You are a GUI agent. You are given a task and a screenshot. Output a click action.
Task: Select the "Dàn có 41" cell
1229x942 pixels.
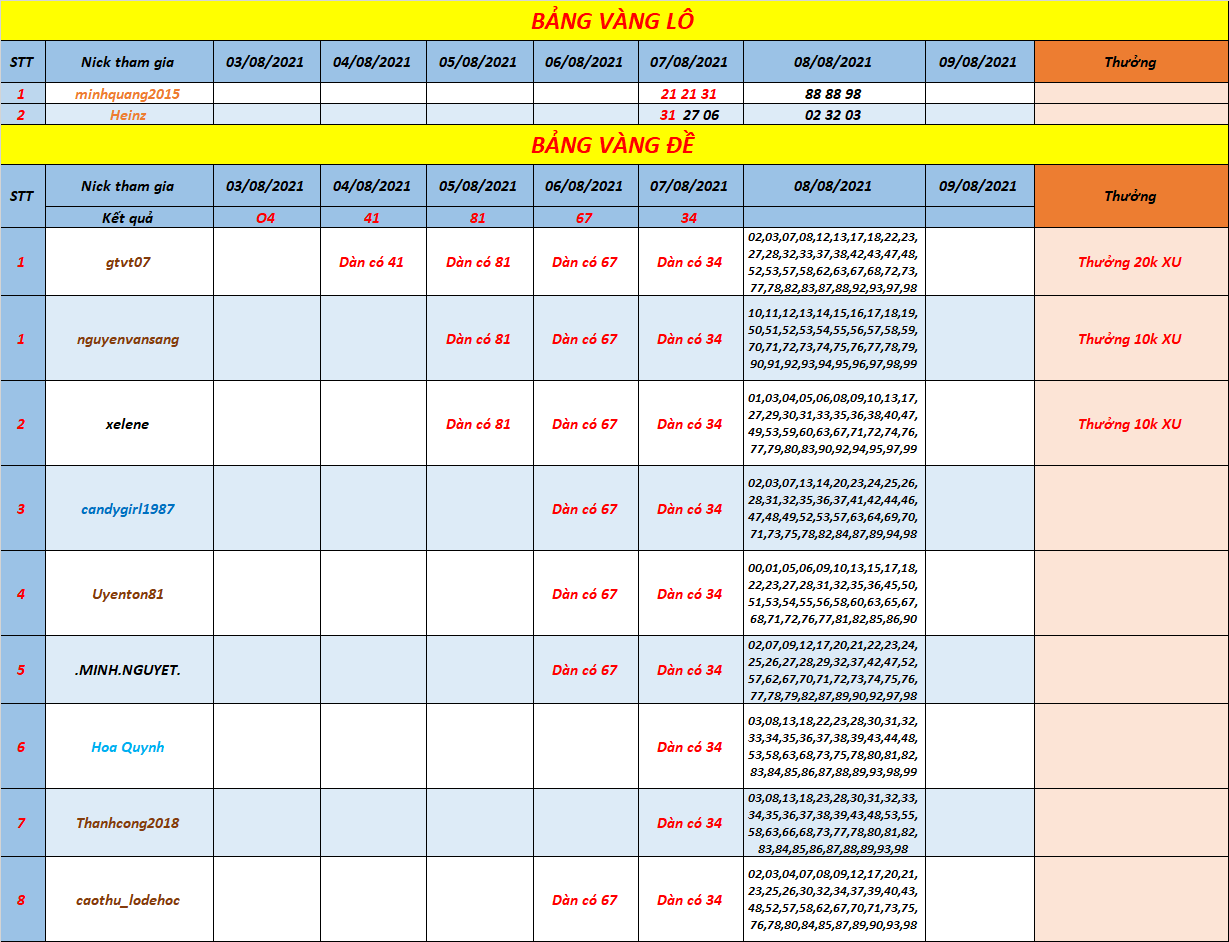click(372, 262)
